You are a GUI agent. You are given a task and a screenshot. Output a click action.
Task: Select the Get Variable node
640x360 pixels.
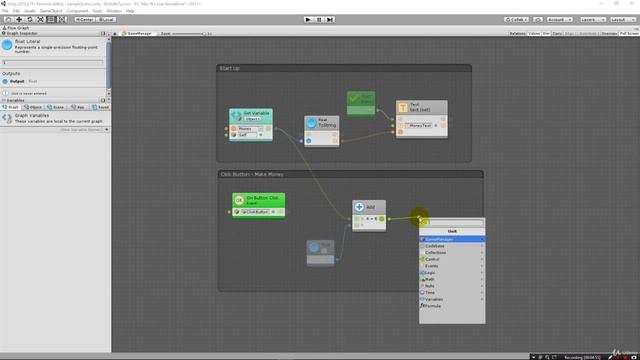251,124
